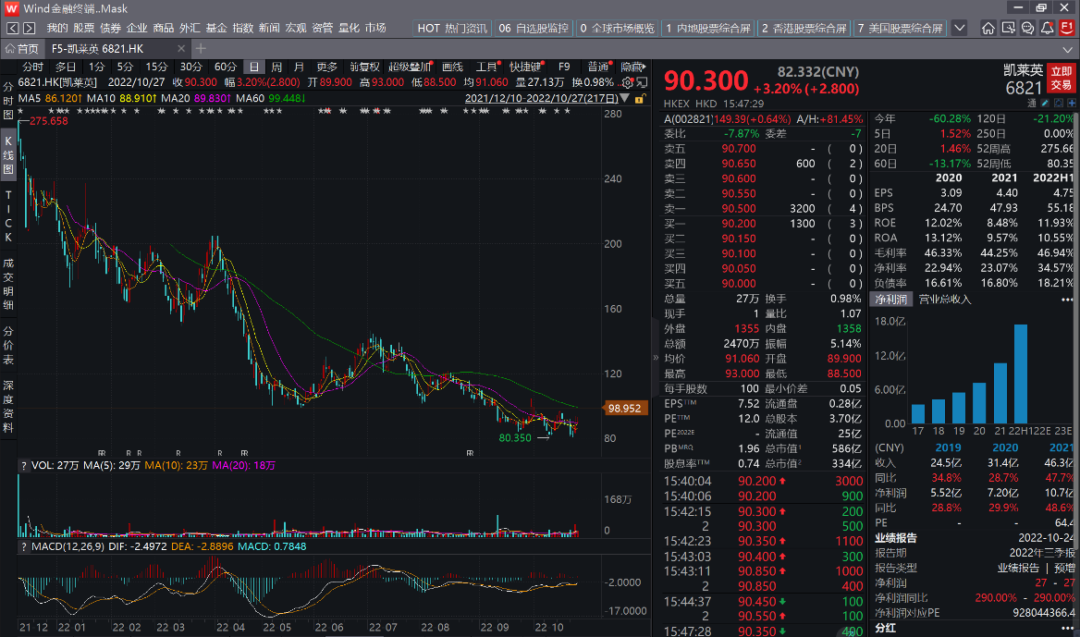Switch the chart to 营业总收入
1080x637 pixels.
tap(944, 299)
